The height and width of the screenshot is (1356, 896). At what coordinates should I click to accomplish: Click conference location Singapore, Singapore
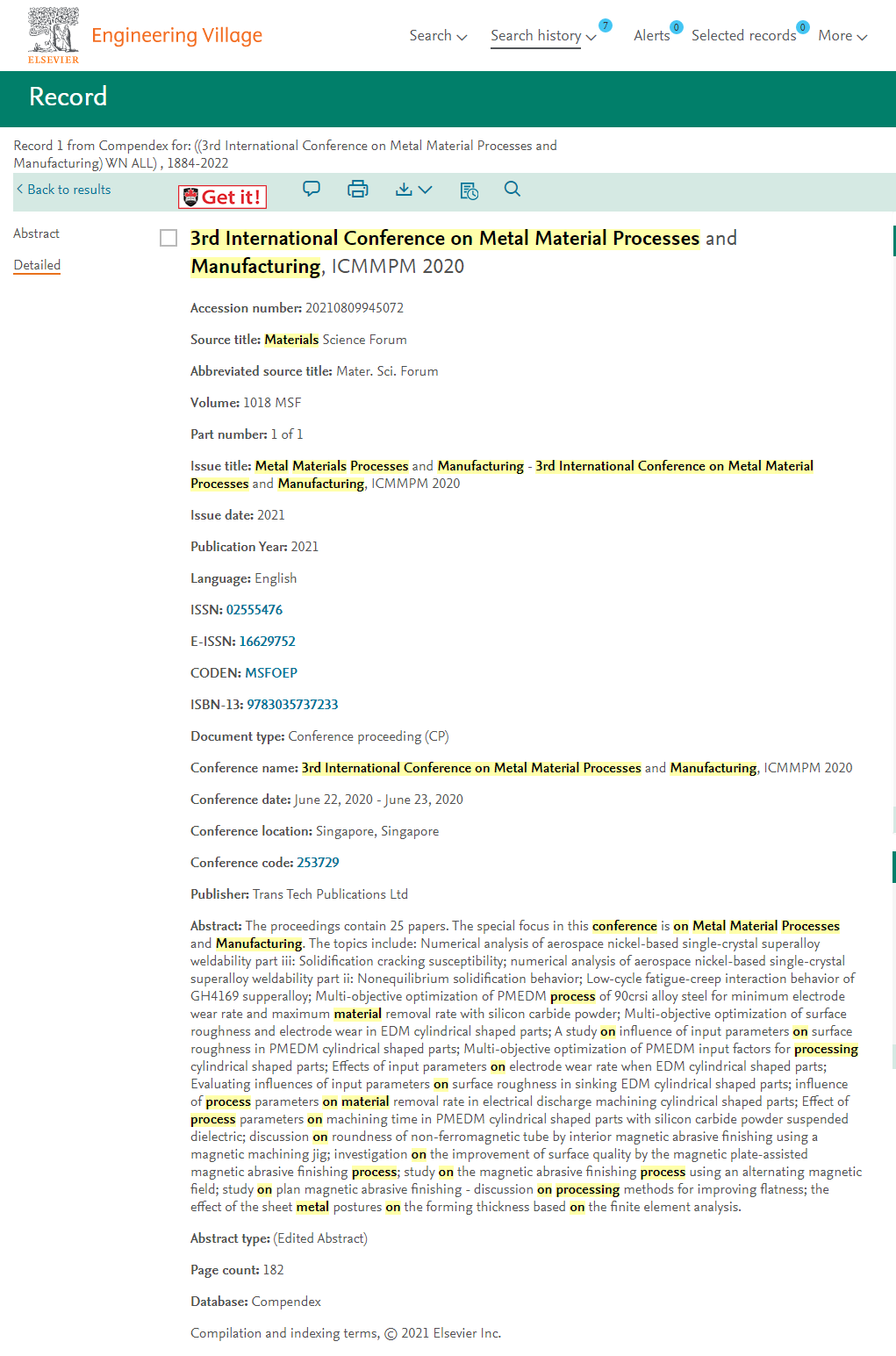pos(377,831)
